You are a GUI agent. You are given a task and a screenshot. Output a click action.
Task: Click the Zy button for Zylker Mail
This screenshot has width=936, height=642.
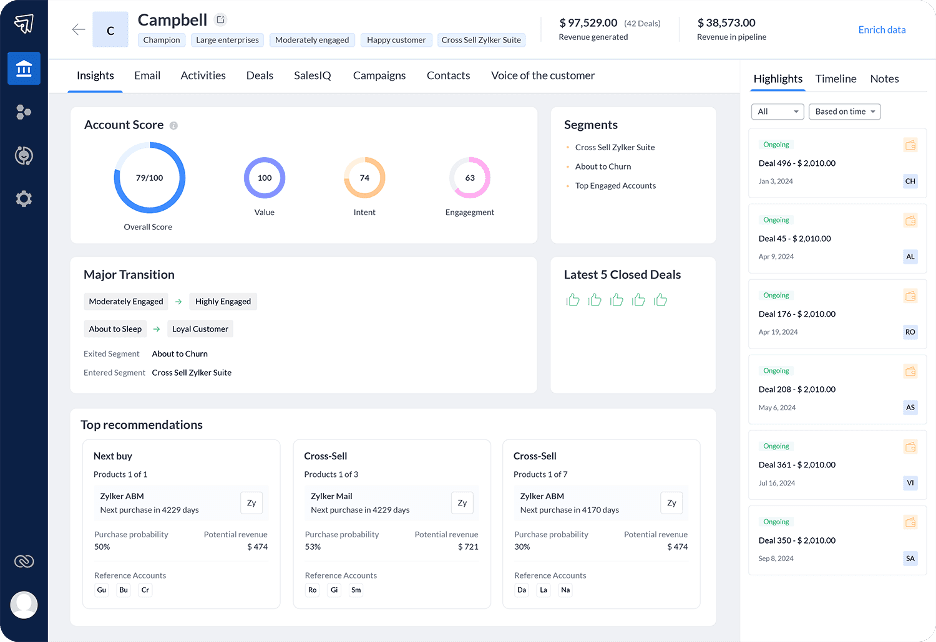click(462, 503)
